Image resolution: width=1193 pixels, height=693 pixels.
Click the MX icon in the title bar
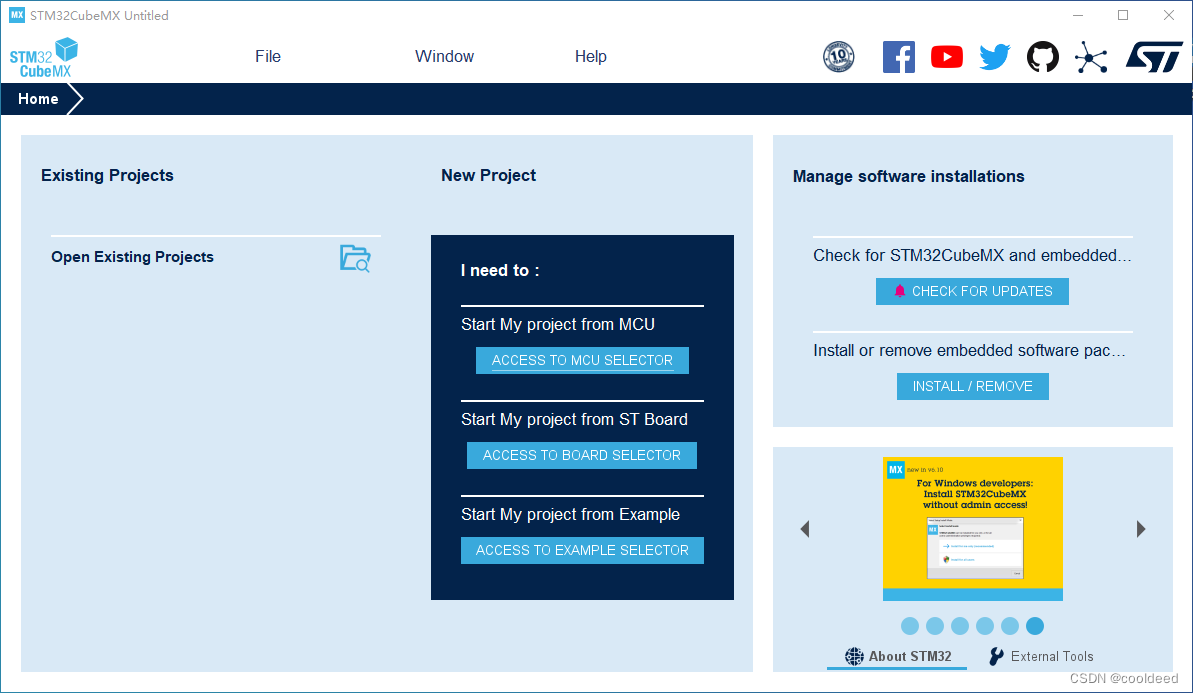(17, 15)
